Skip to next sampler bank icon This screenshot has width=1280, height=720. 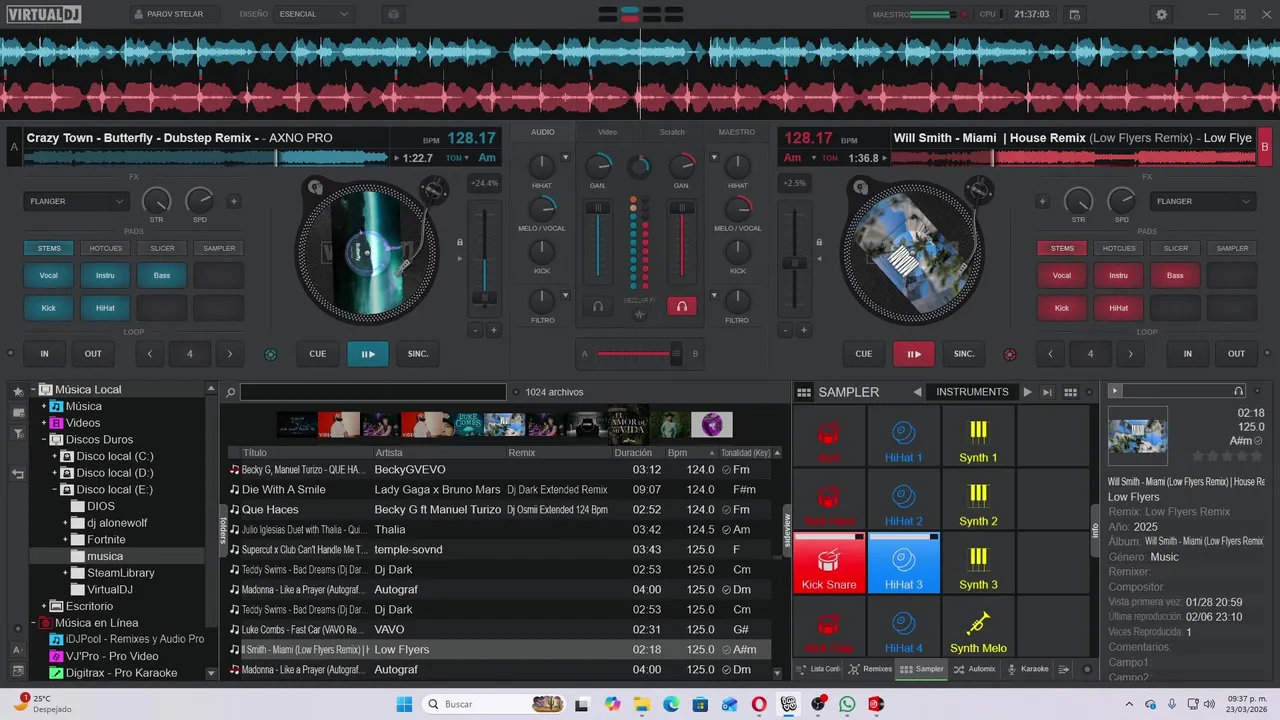(1047, 392)
